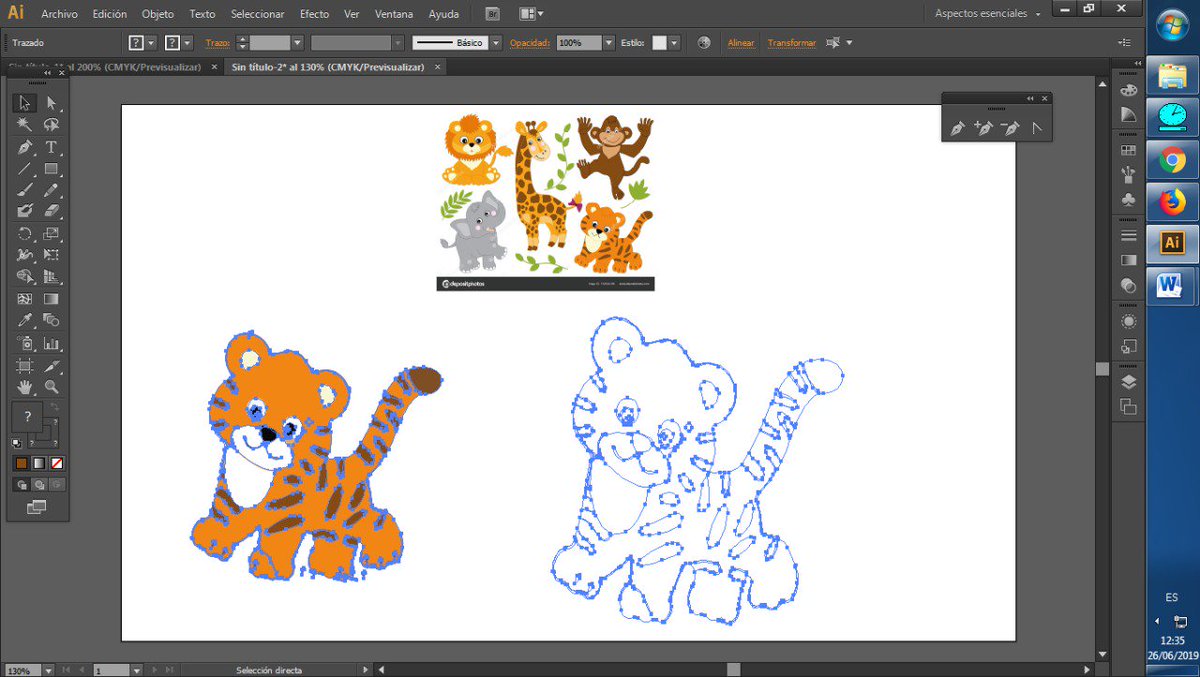Open the stroke weight dropdown
Image resolution: width=1200 pixels, height=677 pixels.
click(297, 43)
